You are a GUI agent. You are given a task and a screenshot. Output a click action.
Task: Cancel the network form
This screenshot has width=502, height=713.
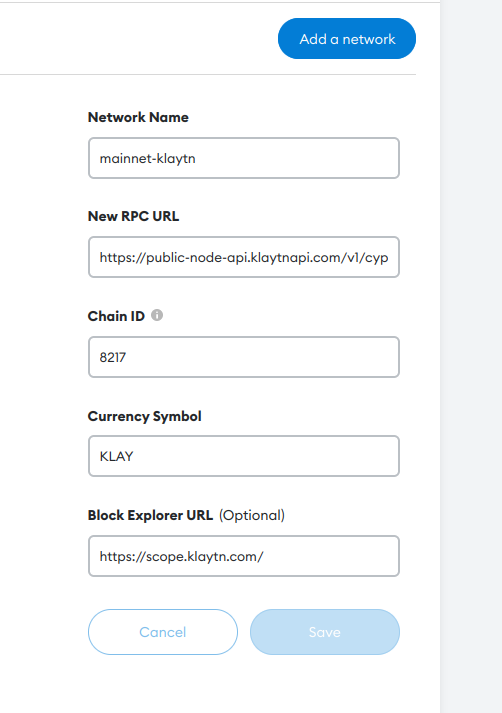click(x=163, y=632)
